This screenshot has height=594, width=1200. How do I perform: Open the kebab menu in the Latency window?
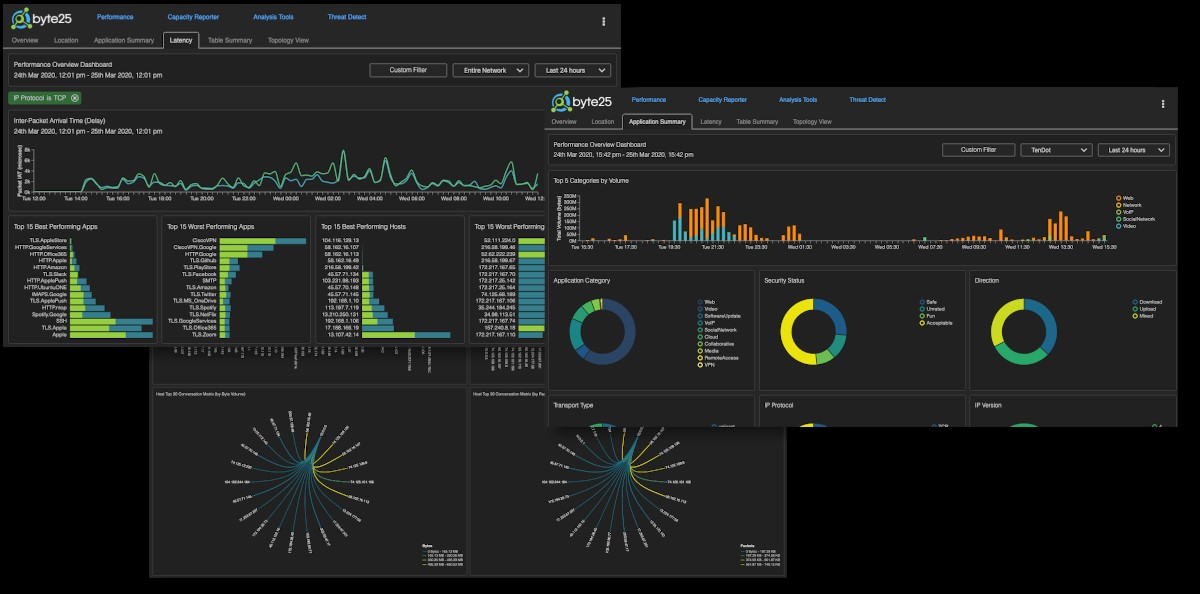click(x=603, y=21)
